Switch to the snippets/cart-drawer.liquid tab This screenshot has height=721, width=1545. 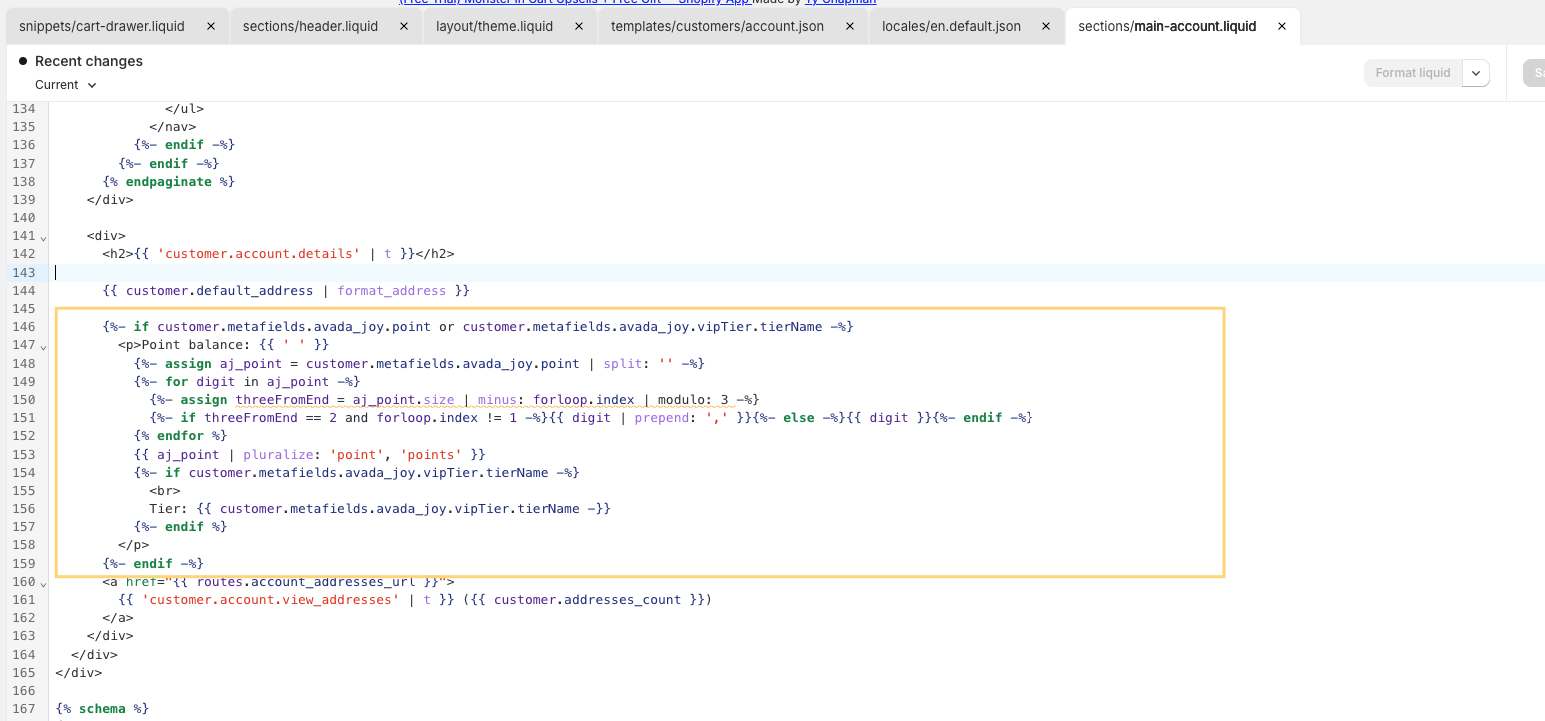pyautogui.click(x=102, y=26)
